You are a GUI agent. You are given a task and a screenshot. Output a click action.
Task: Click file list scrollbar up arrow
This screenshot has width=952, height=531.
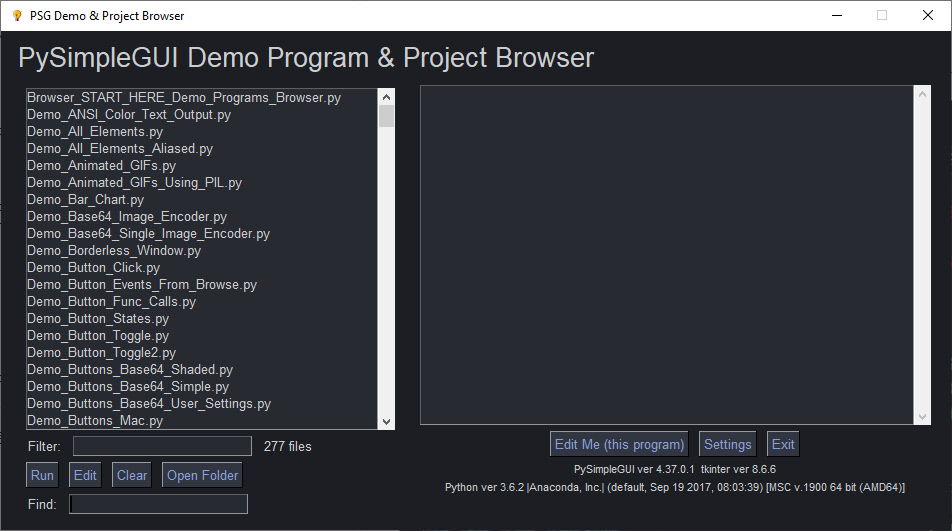coord(386,97)
